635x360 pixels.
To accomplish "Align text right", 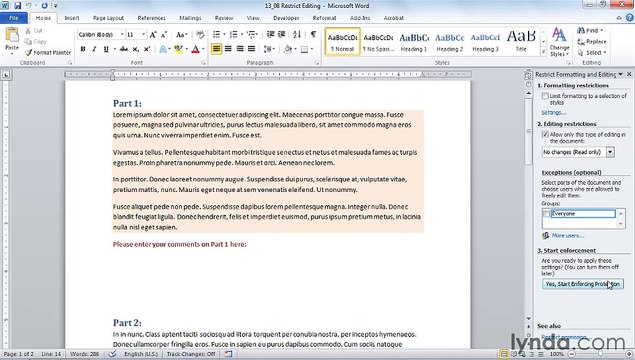I will (x=240, y=49).
